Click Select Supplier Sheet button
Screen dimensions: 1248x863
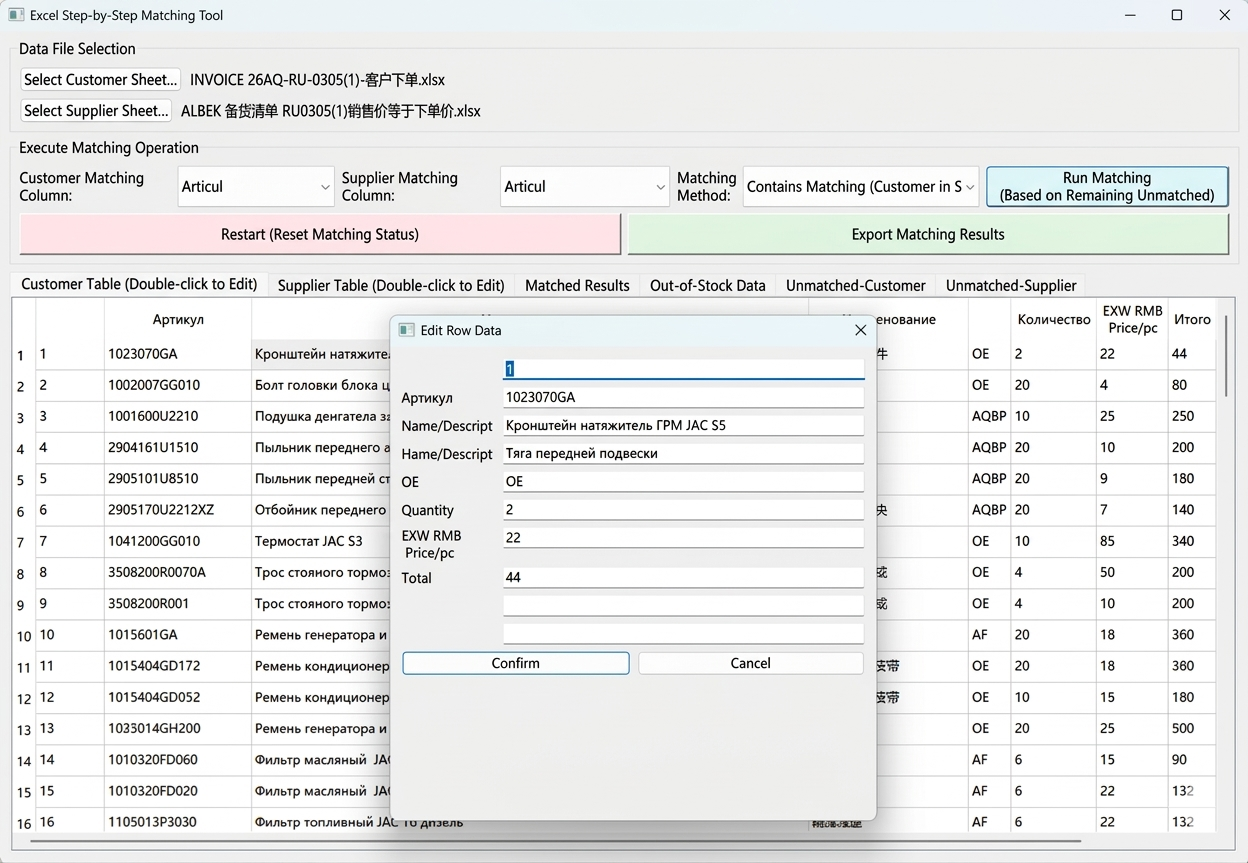pos(96,111)
